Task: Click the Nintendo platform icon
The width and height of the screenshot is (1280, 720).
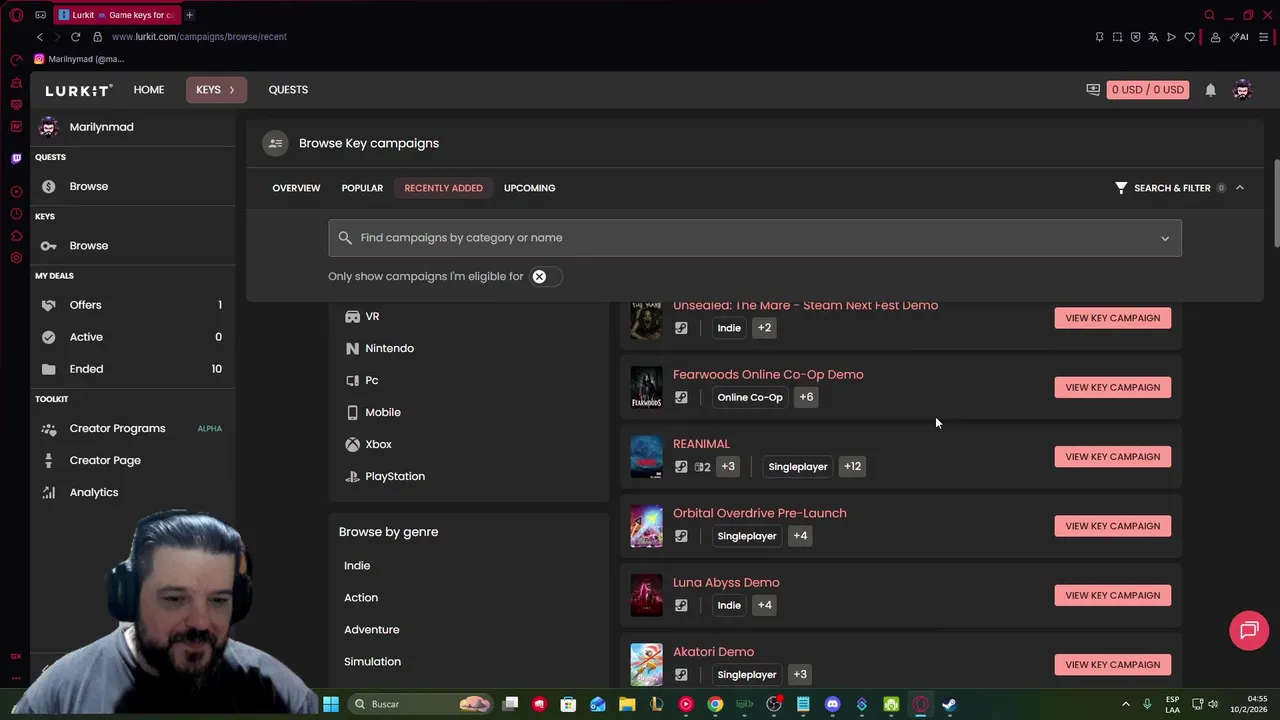Action: [x=352, y=349]
